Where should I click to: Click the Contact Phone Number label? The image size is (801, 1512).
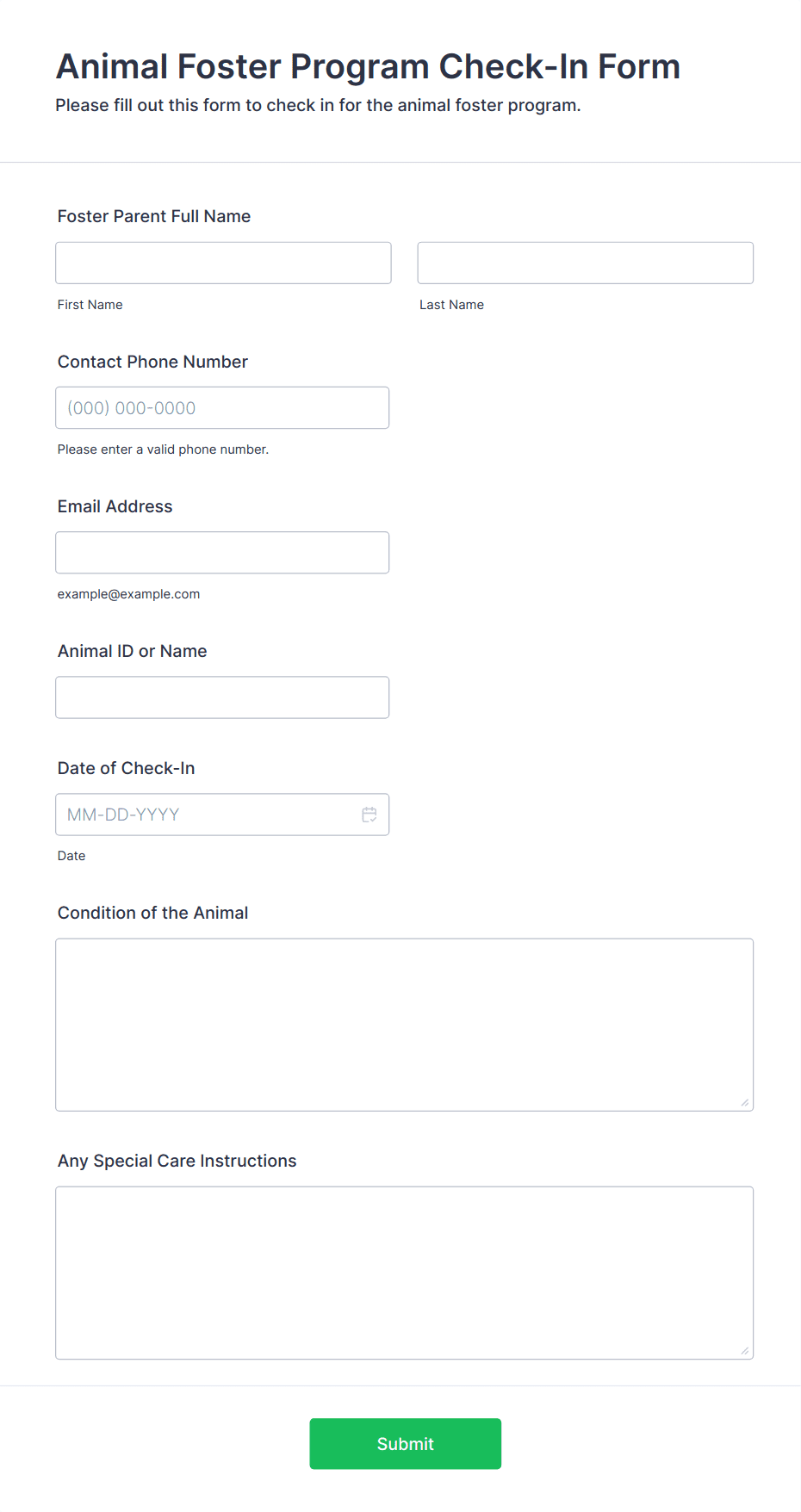[x=152, y=362]
